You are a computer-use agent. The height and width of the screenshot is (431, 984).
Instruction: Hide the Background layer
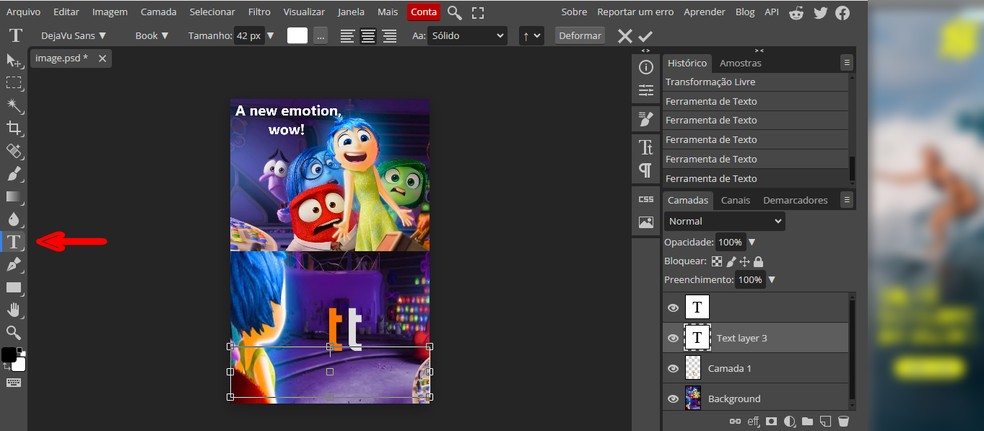pyautogui.click(x=673, y=399)
